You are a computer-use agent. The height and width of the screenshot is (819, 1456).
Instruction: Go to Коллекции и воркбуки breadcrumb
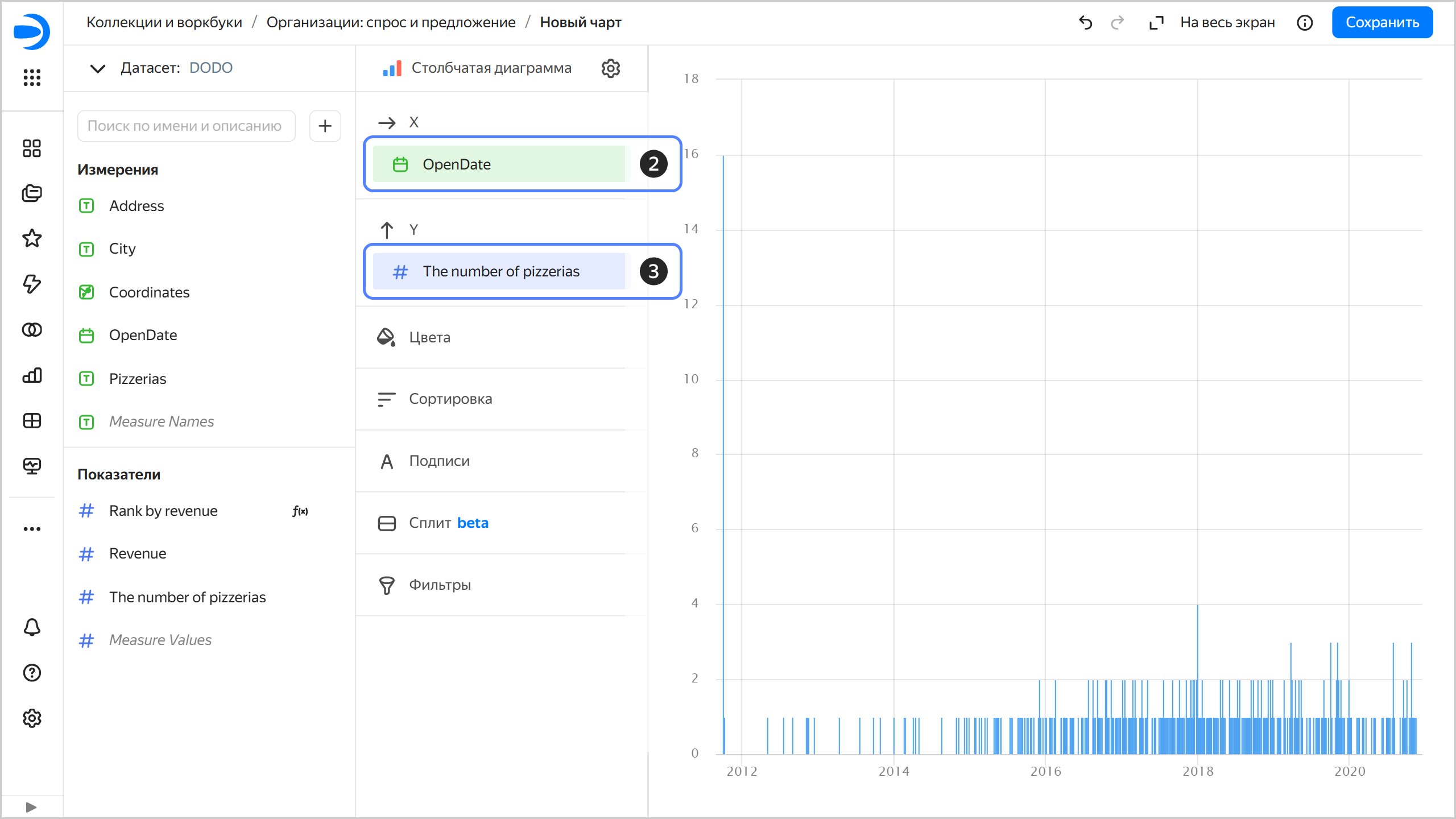tap(164, 23)
